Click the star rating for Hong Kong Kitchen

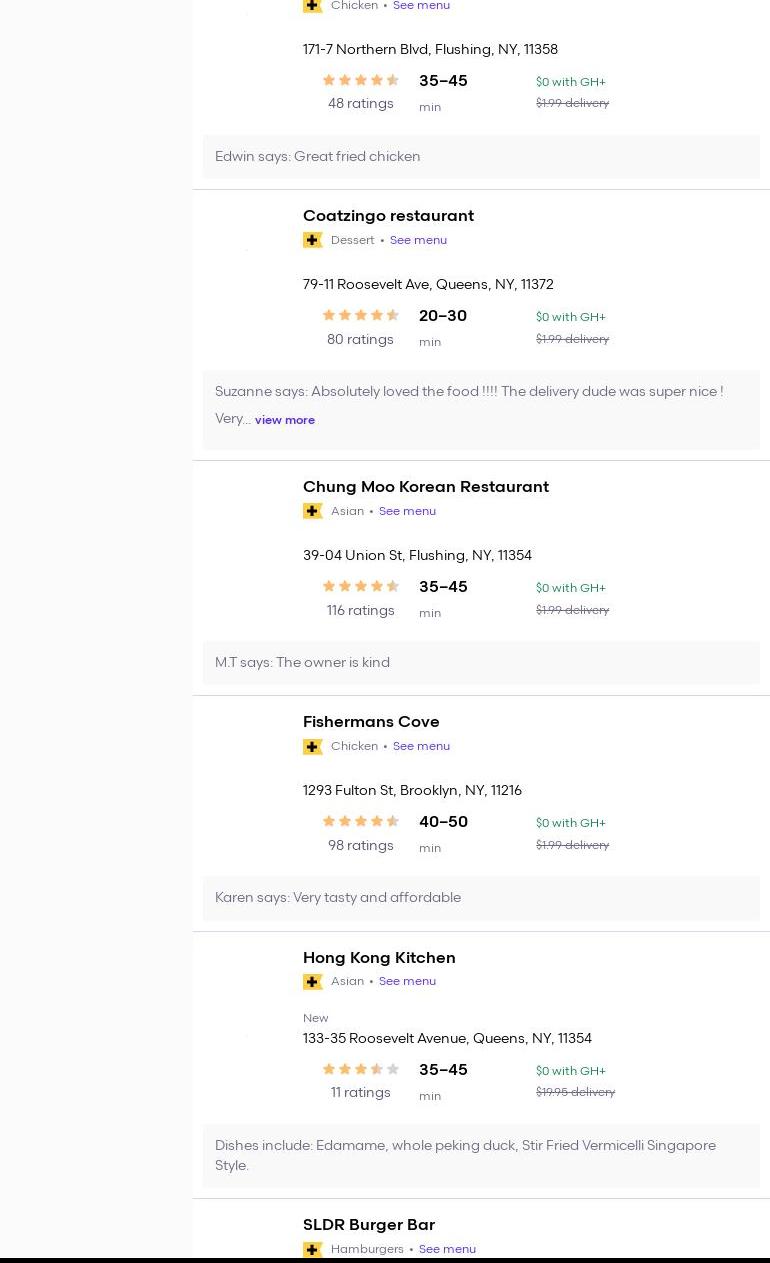point(361,1070)
